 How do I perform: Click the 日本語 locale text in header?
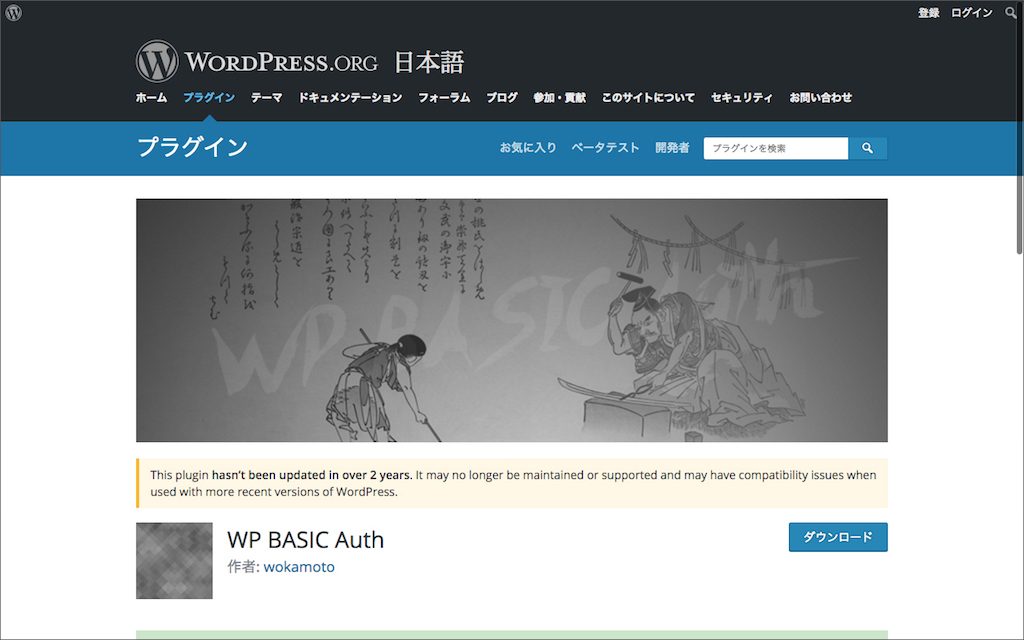click(429, 63)
